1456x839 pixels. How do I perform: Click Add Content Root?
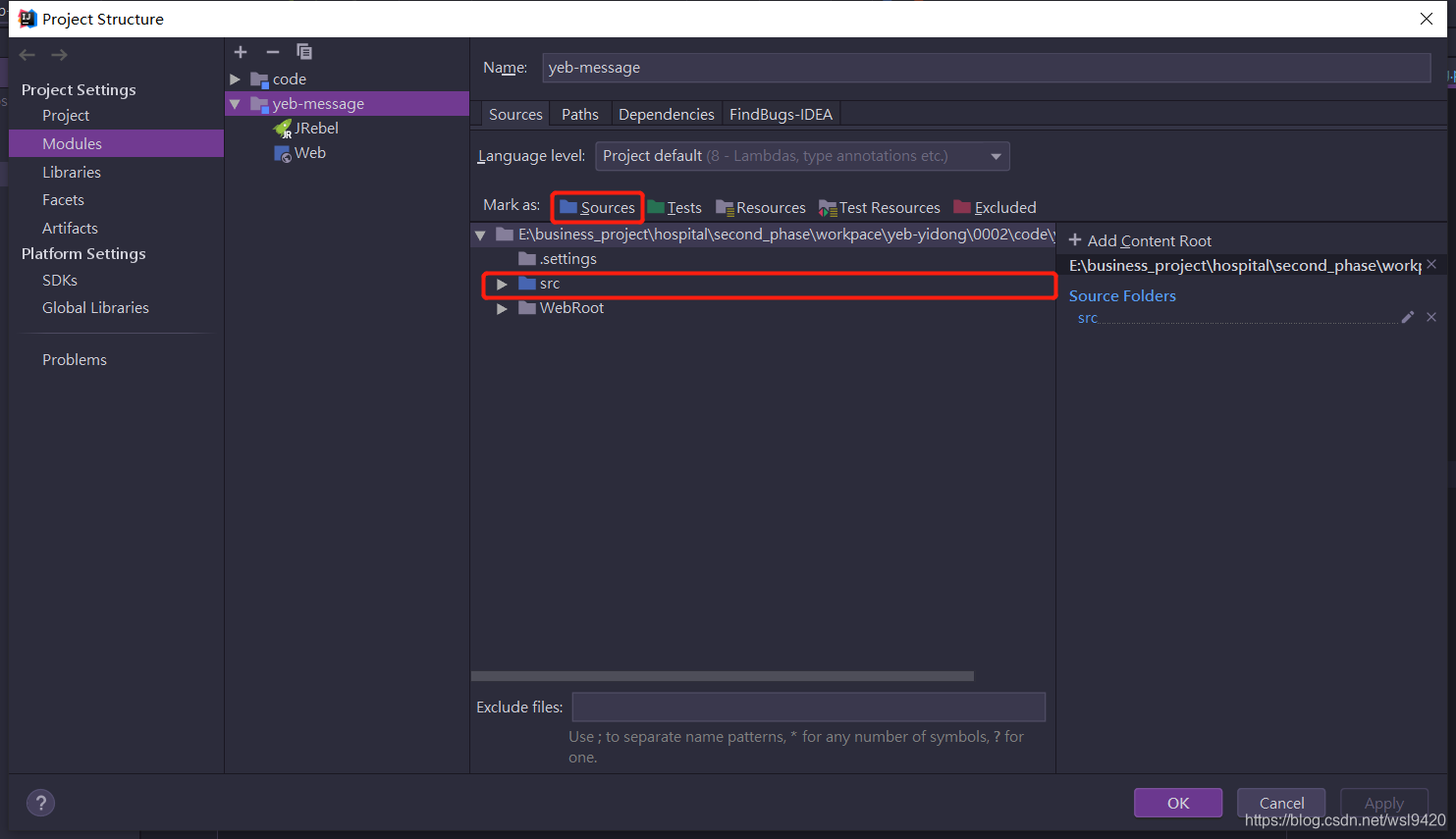1140,240
